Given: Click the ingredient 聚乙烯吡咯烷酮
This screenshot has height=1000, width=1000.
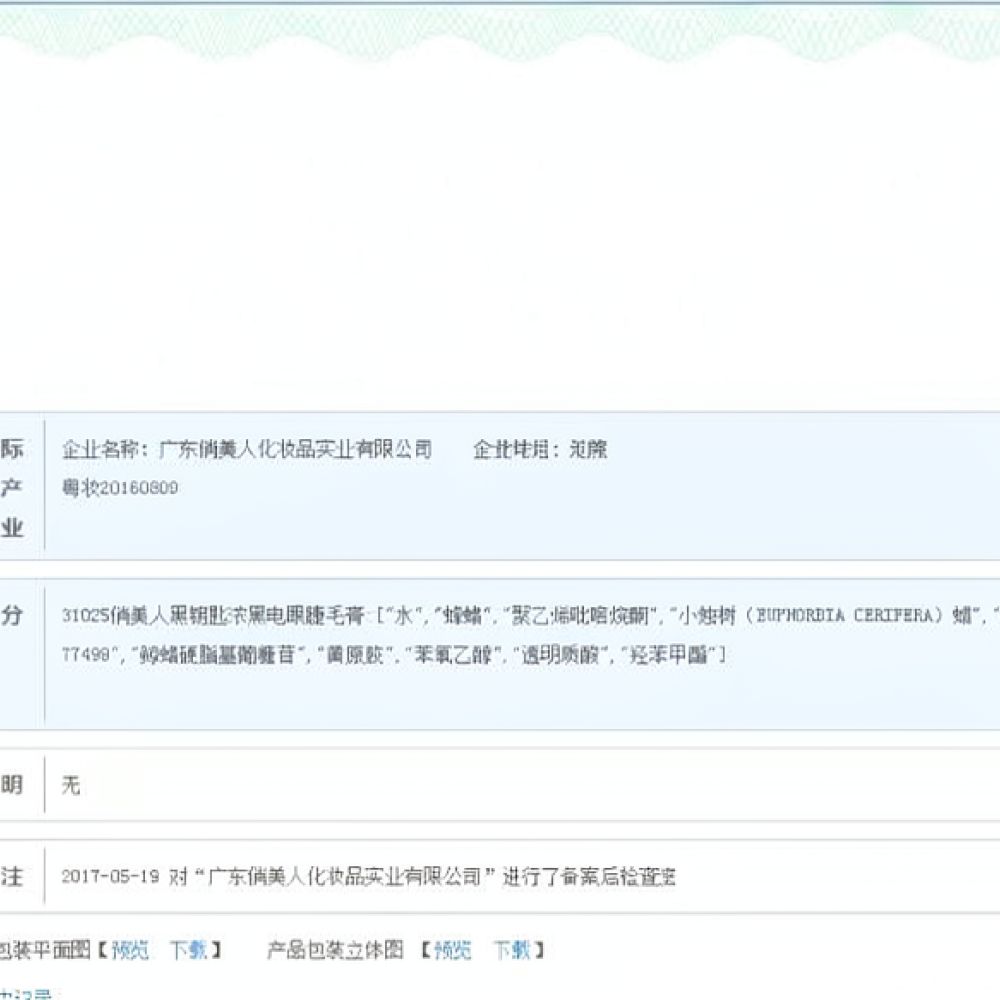Looking at the screenshot, I should (x=580, y=615).
